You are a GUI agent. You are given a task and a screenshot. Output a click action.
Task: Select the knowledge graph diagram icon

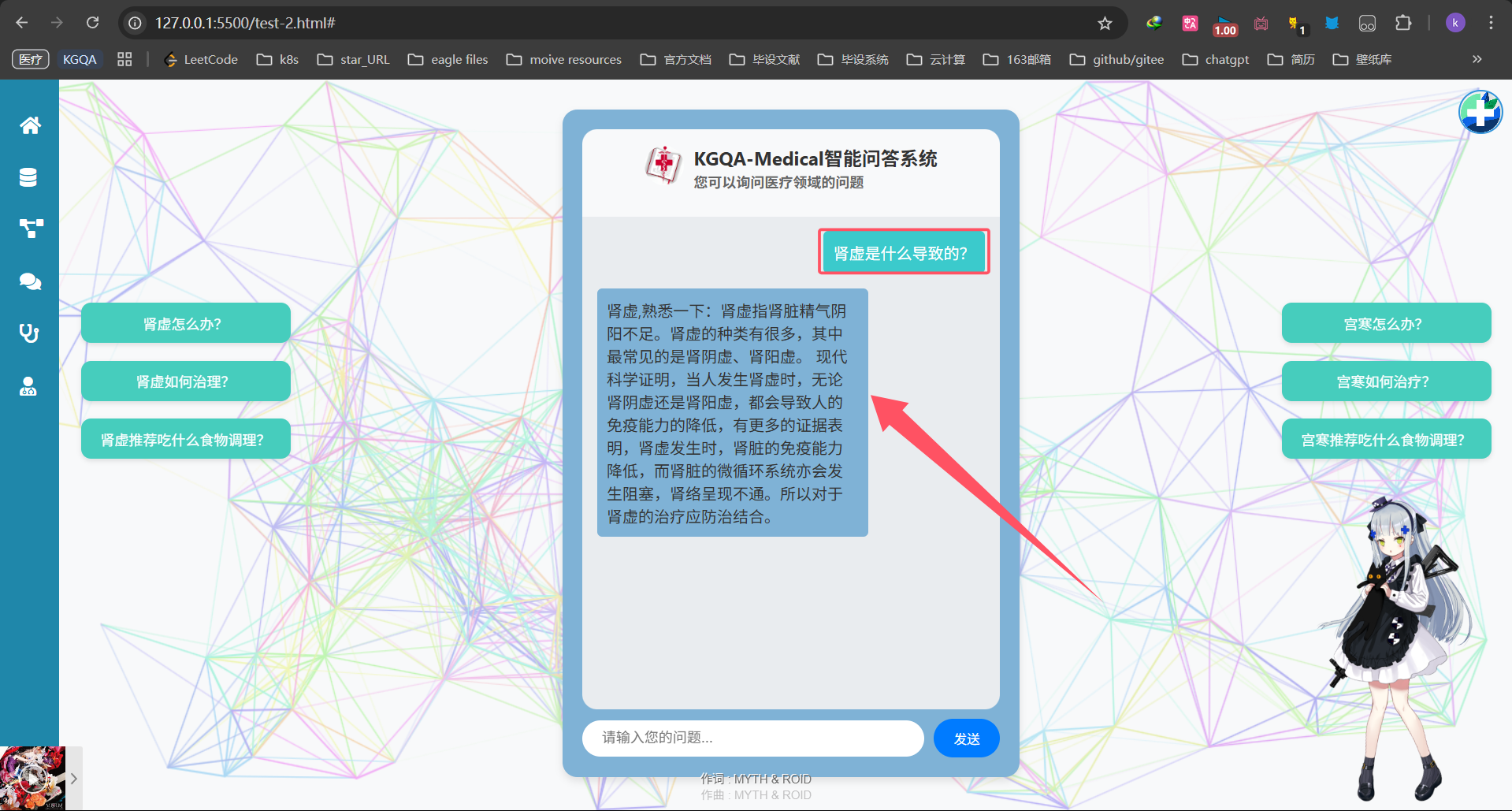31,229
